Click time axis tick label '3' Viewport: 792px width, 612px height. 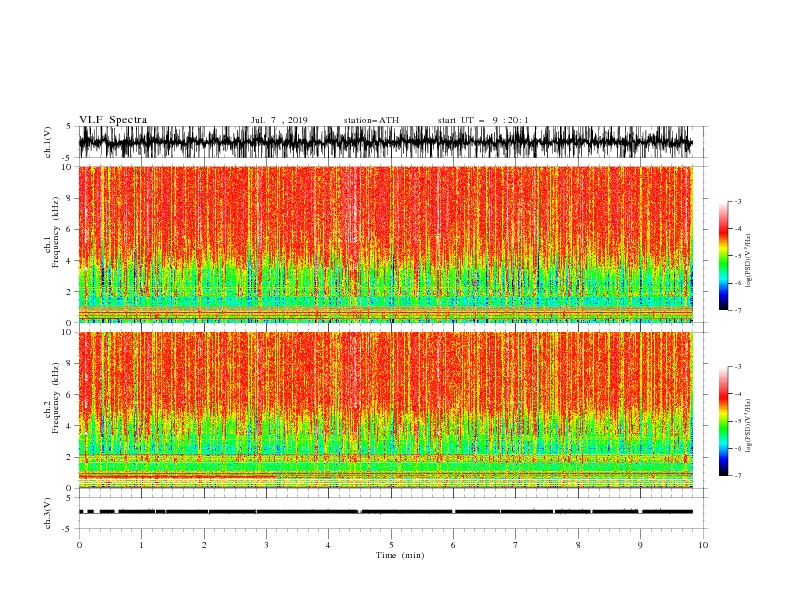[266, 545]
